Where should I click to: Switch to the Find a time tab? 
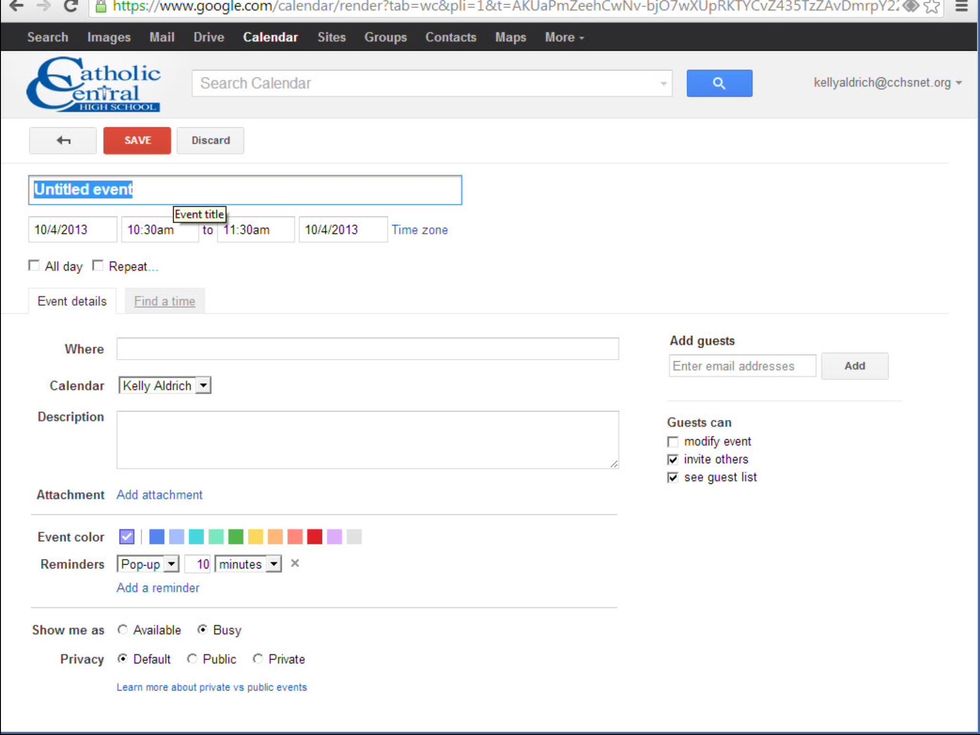(x=165, y=301)
